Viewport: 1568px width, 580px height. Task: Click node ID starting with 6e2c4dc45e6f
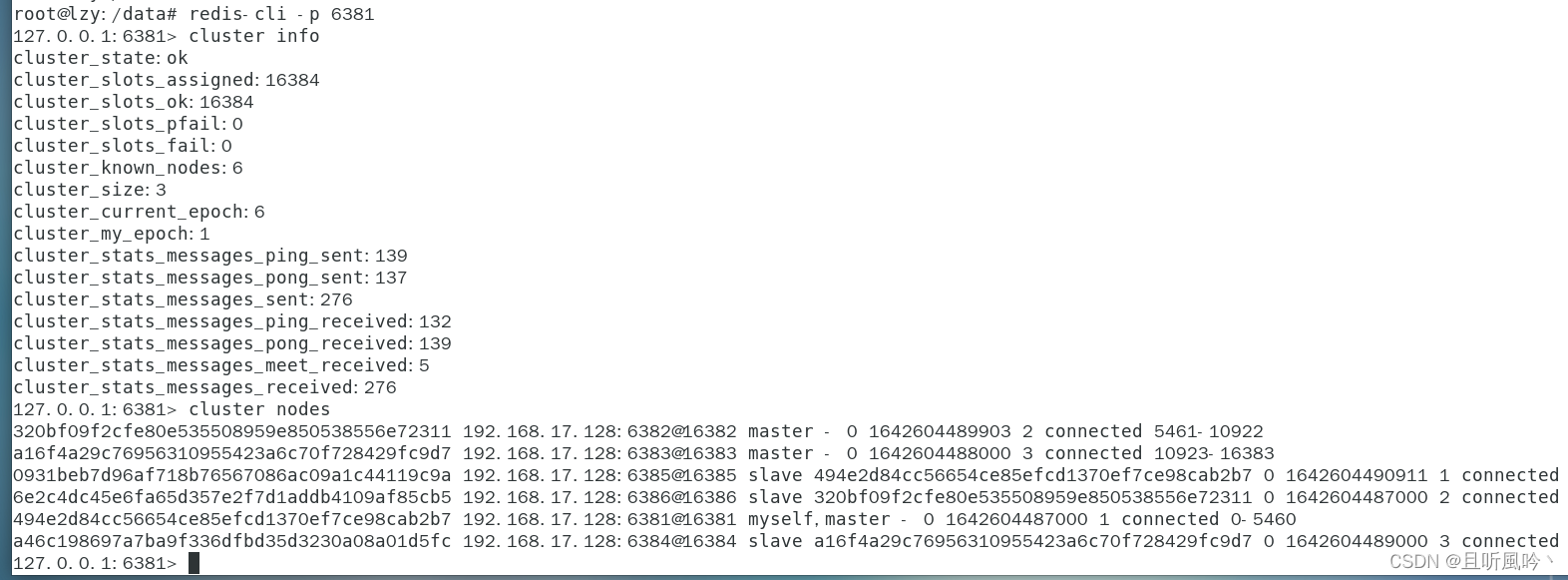click(x=232, y=497)
